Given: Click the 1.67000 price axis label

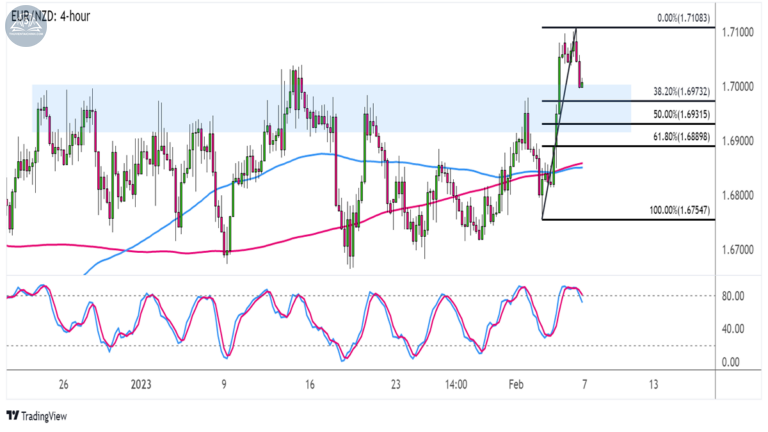Looking at the screenshot, I should (x=738, y=250).
